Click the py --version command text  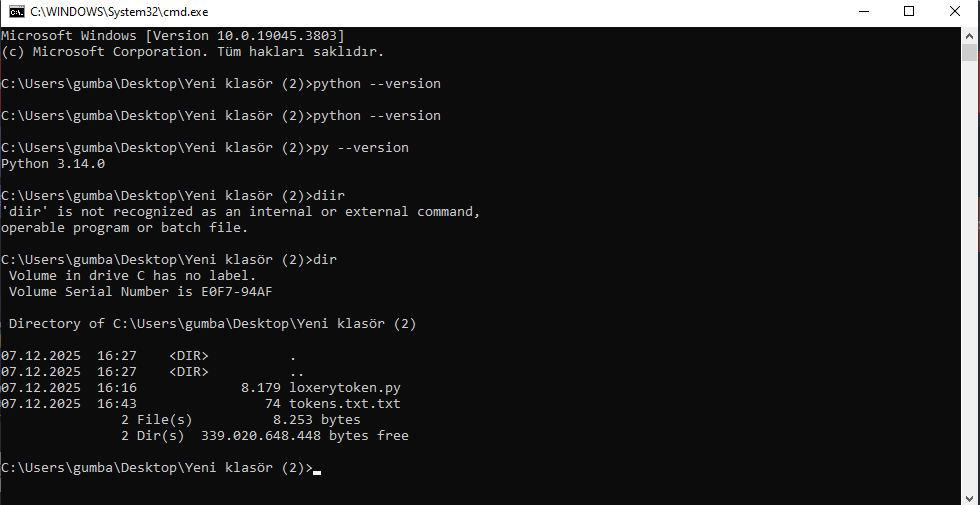[361, 148]
